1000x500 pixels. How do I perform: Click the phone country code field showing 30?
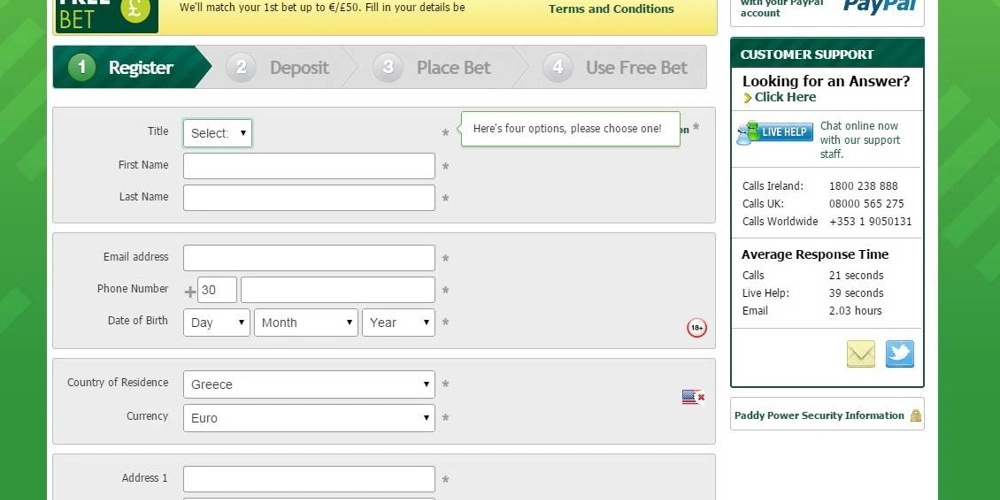217,290
